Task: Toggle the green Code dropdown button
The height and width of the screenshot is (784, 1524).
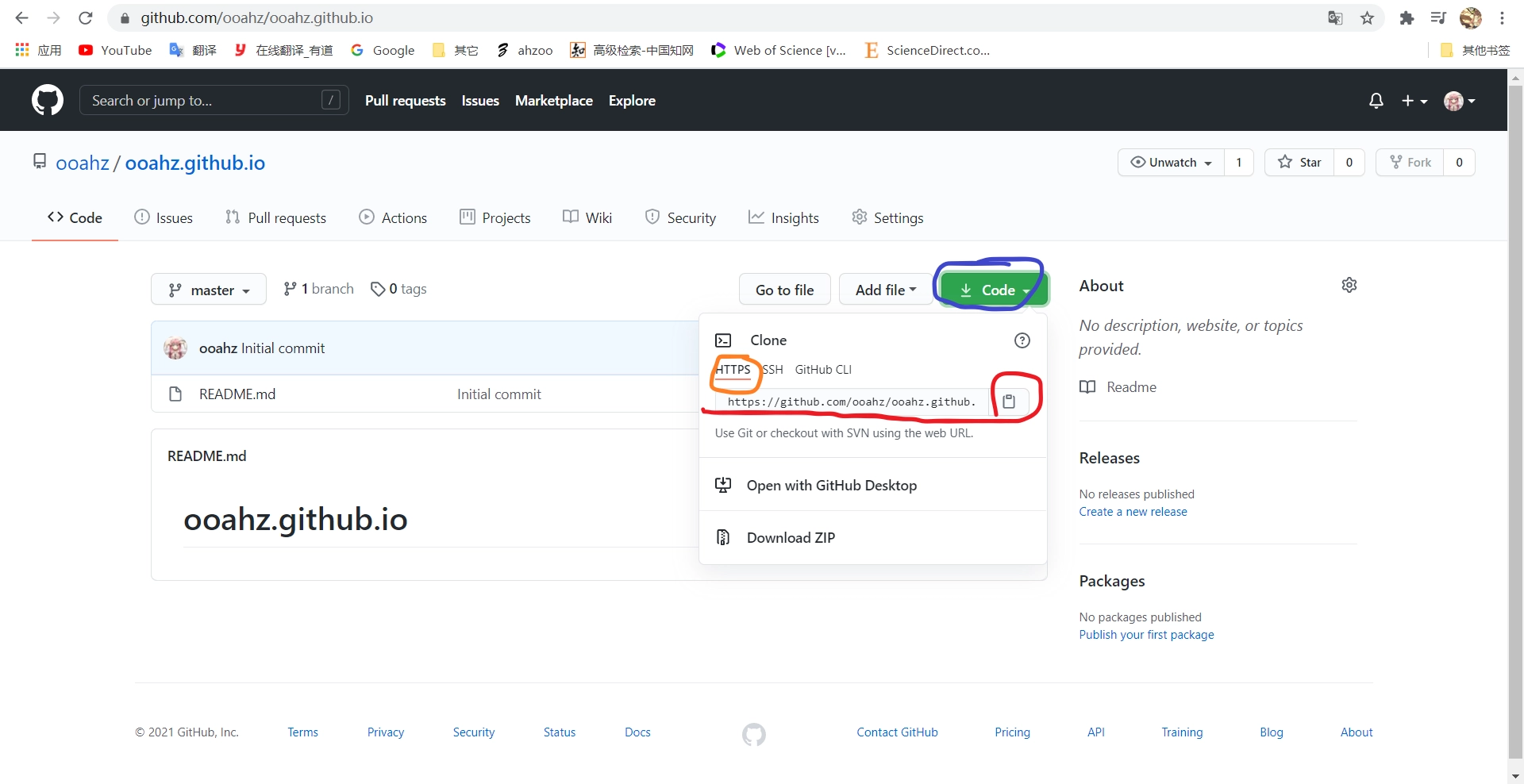Action: [x=994, y=290]
